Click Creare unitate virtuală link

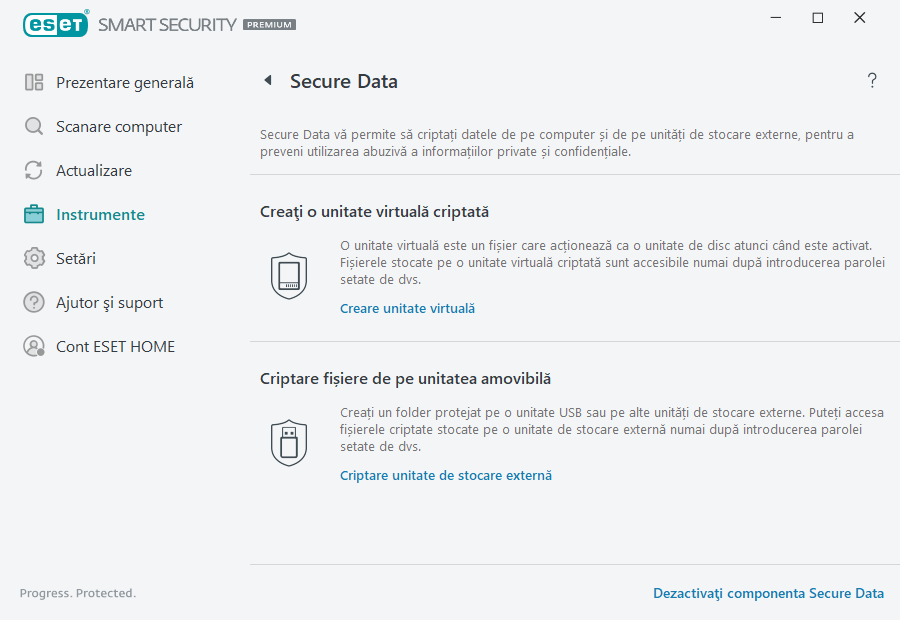pyautogui.click(x=407, y=308)
